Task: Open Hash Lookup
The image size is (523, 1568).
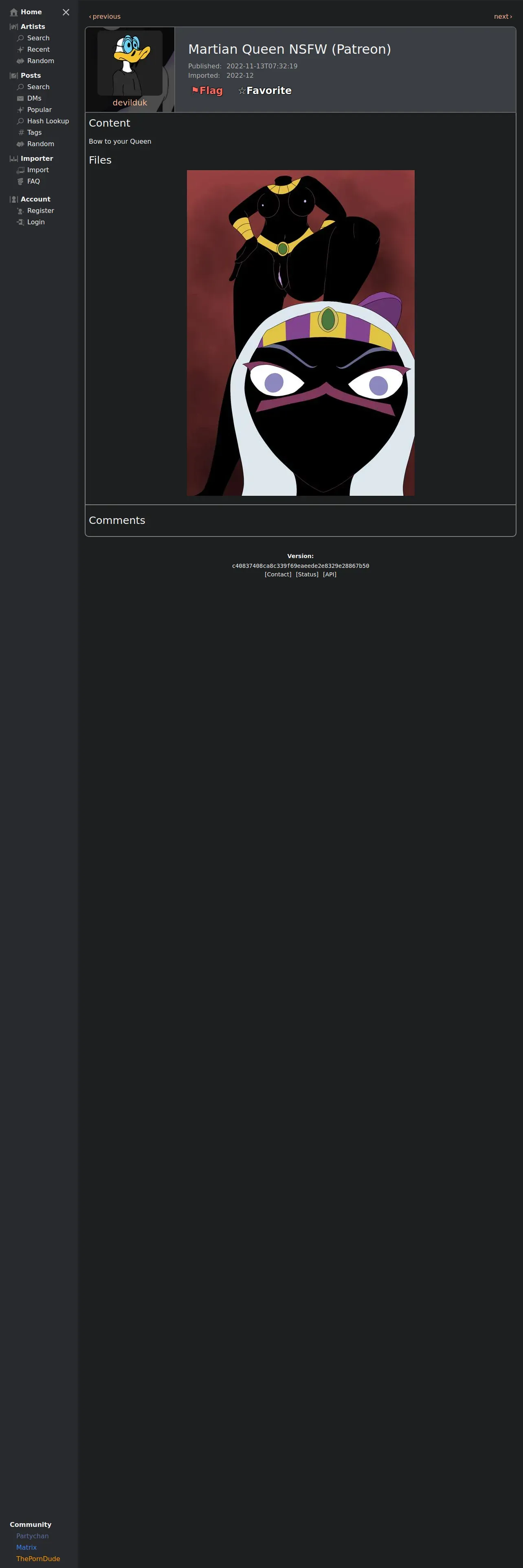Action: coord(48,121)
